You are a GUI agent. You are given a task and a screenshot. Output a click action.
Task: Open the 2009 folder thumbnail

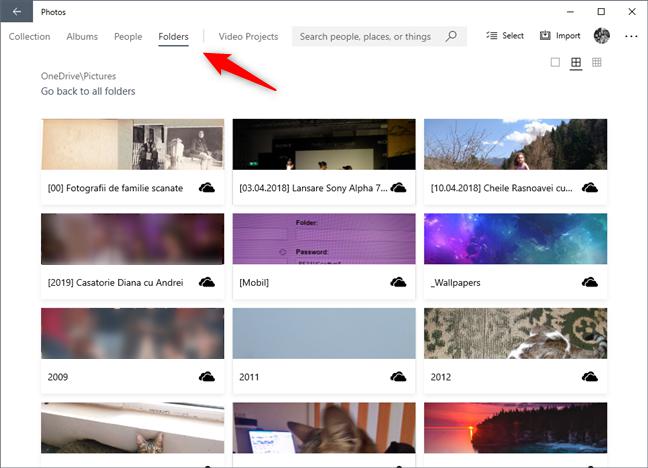click(133, 333)
